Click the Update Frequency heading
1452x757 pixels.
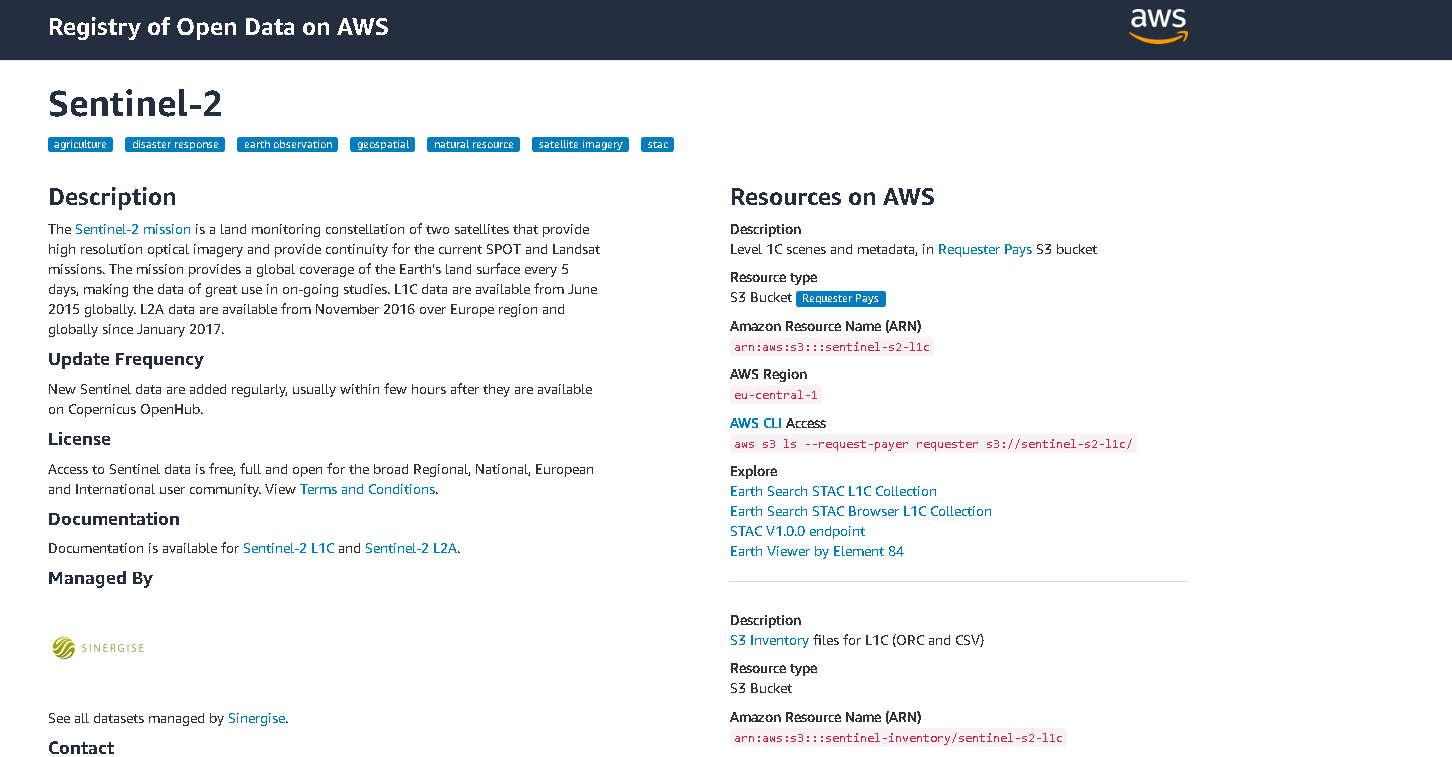click(x=126, y=359)
